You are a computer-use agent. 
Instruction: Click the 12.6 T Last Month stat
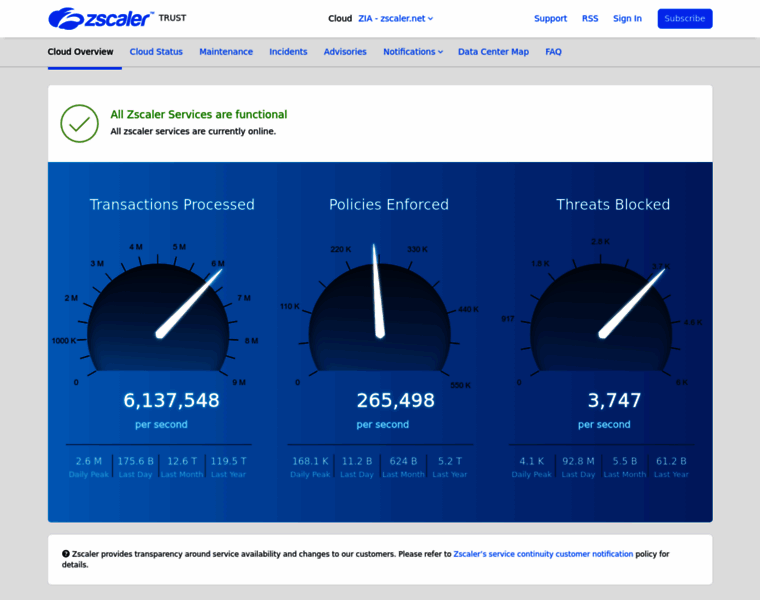point(182,467)
